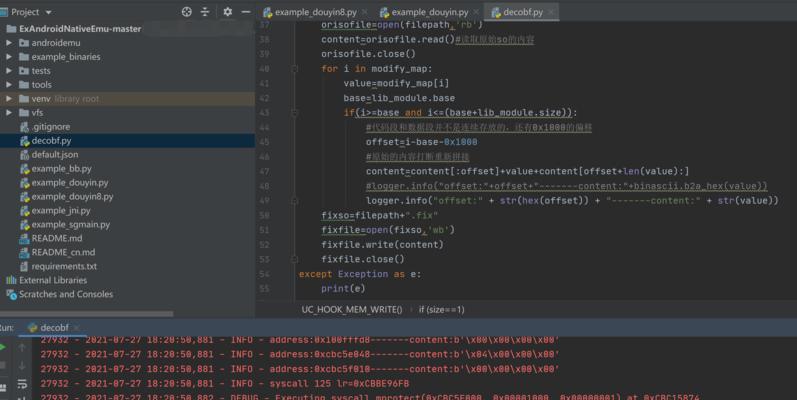Expand the example_binaries folder arrow
Image resolution: width=797 pixels, height=400 pixels.
[x=9, y=57]
